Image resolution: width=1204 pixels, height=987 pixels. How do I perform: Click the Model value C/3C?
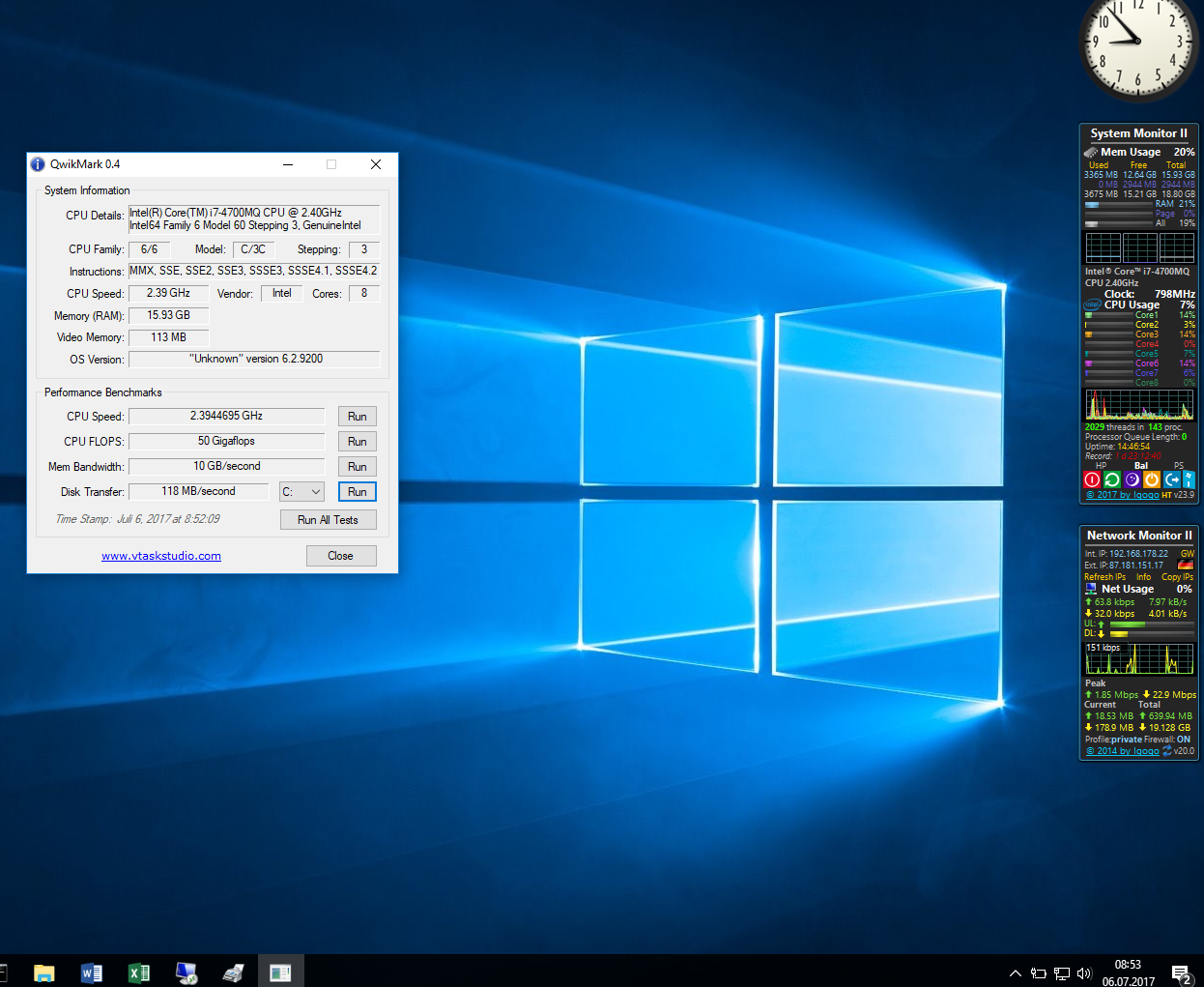tap(253, 249)
